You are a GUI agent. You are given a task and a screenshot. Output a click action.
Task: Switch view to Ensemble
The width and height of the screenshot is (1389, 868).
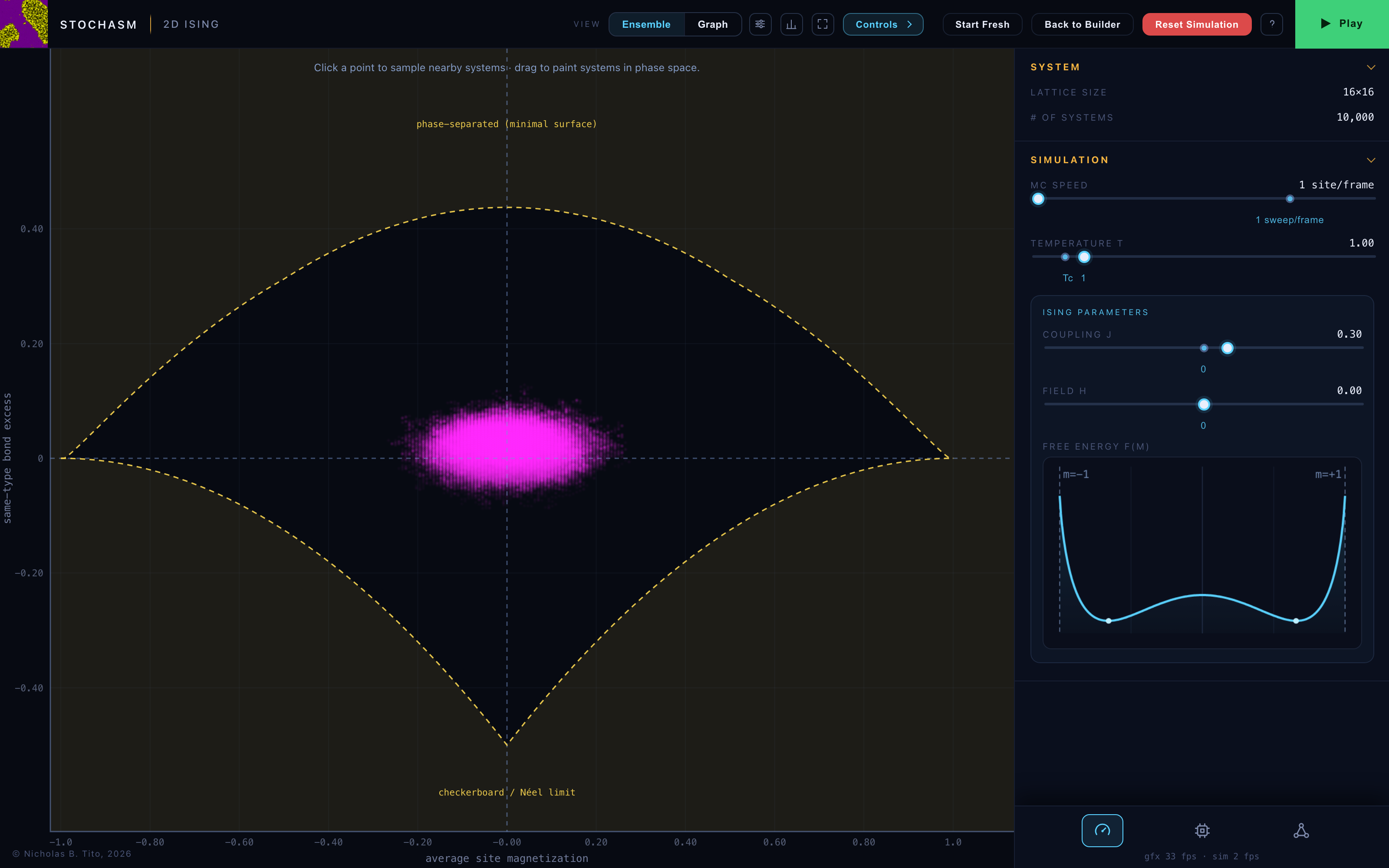[646, 24]
